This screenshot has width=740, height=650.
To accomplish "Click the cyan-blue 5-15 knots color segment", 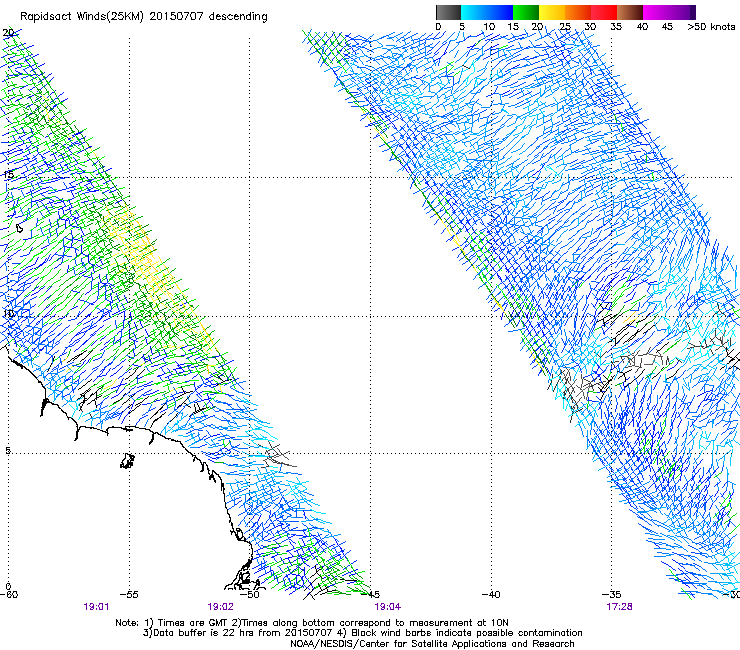I will click(x=487, y=12).
